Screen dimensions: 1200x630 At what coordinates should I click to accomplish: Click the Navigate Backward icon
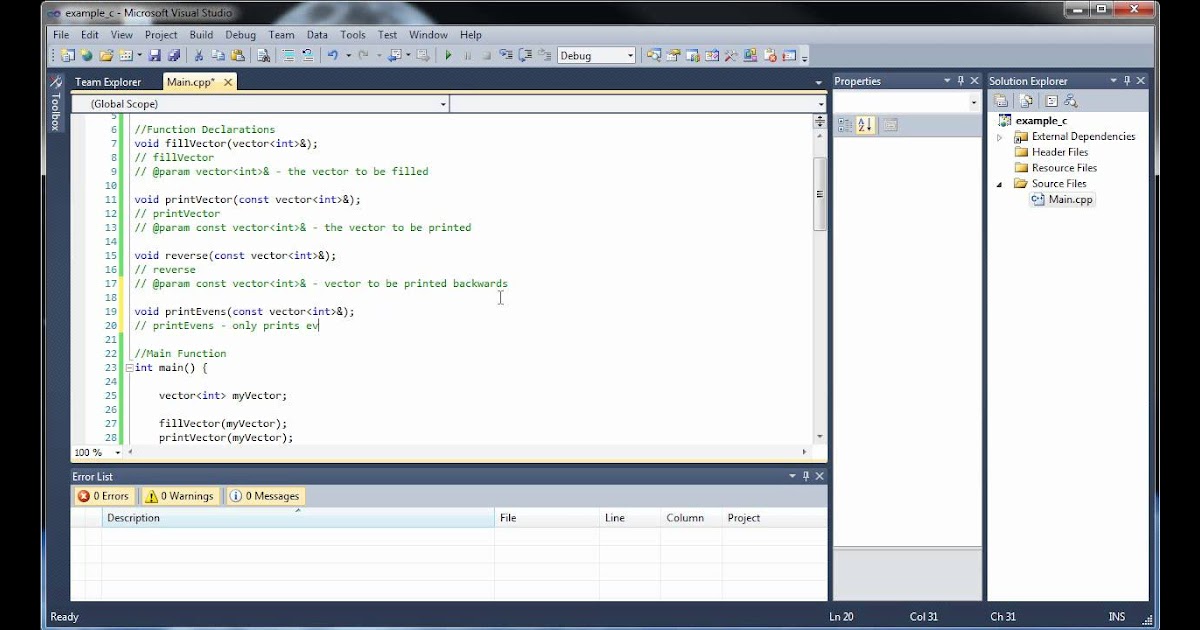point(393,56)
